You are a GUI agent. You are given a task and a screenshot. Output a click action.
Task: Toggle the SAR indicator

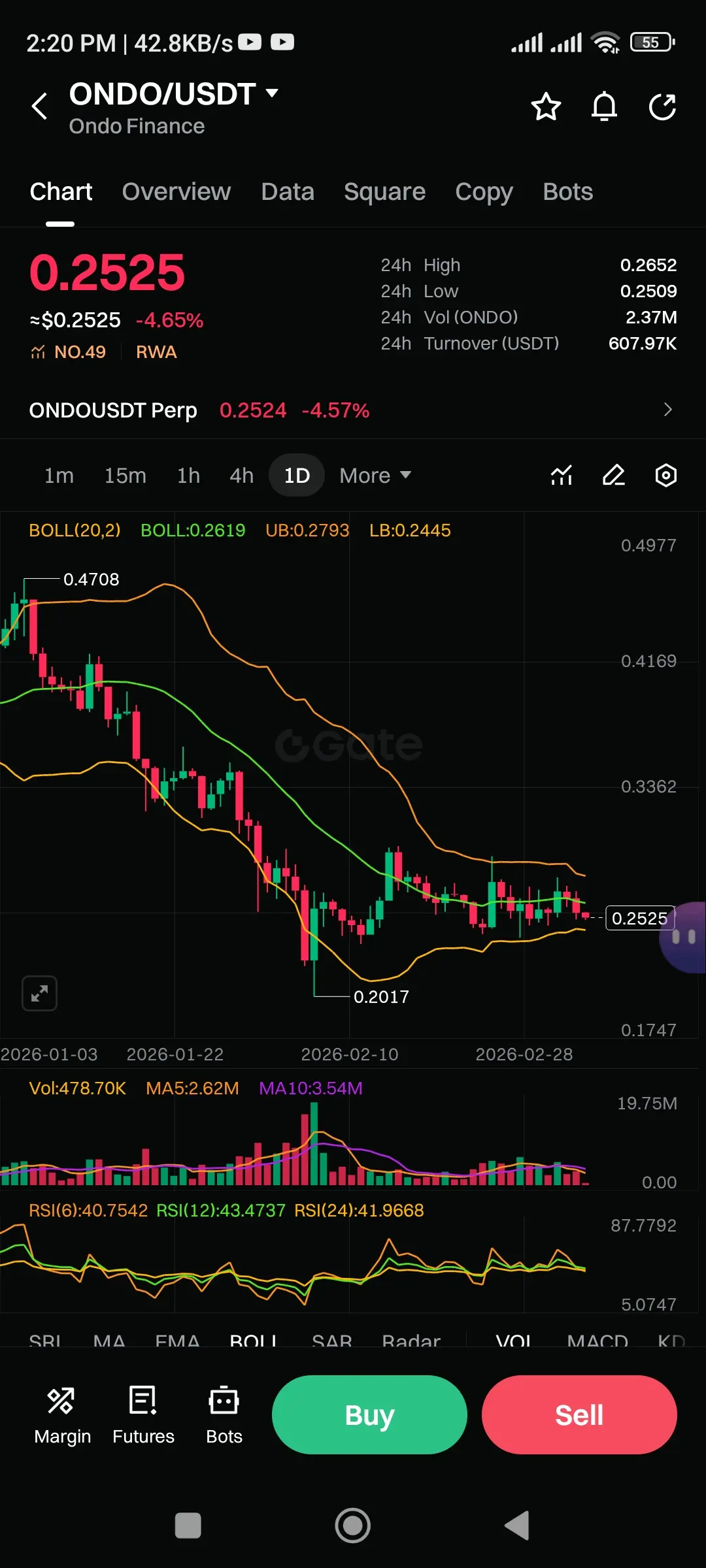(x=332, y=1340)
